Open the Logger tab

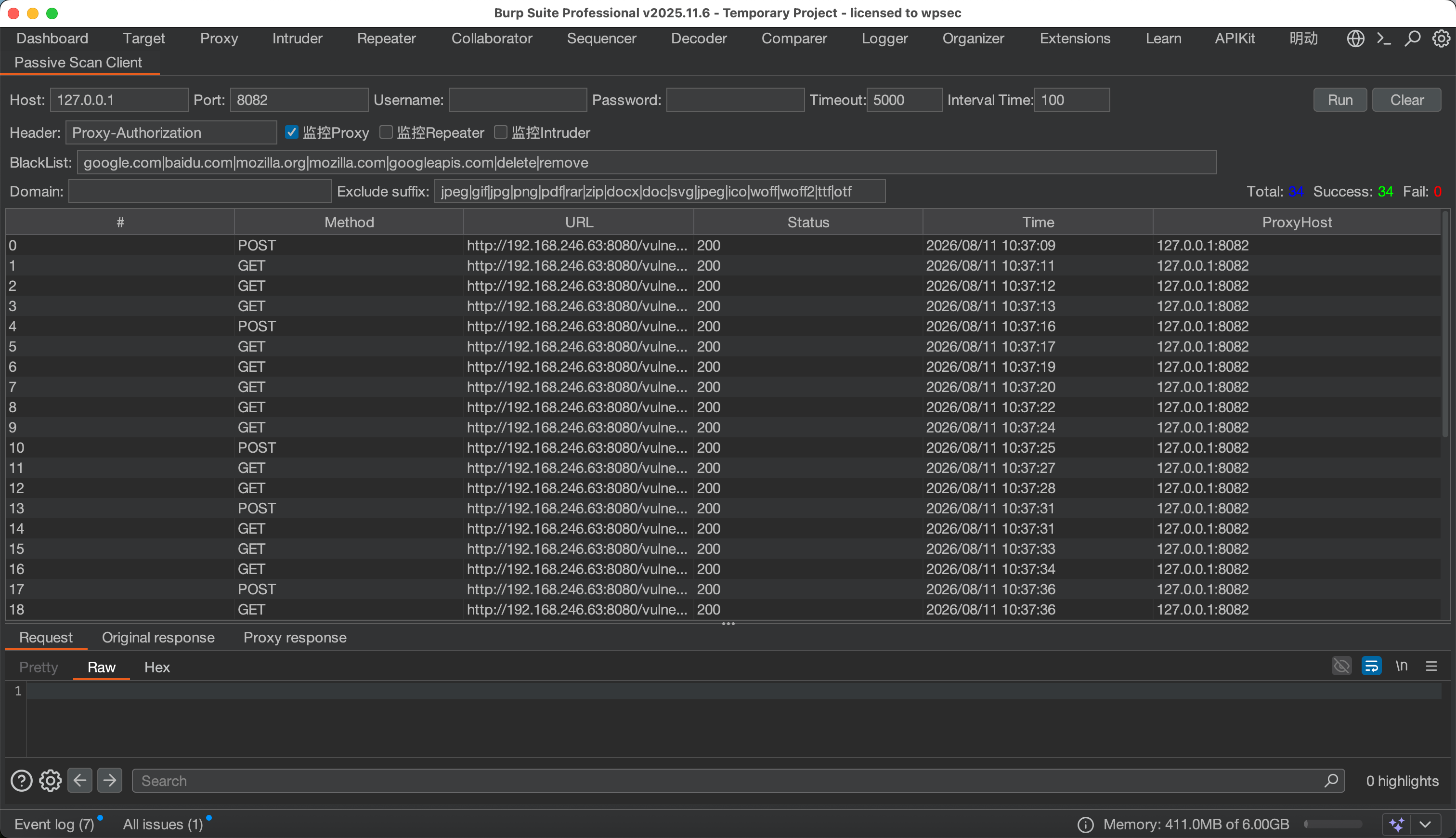click(884, 39)
